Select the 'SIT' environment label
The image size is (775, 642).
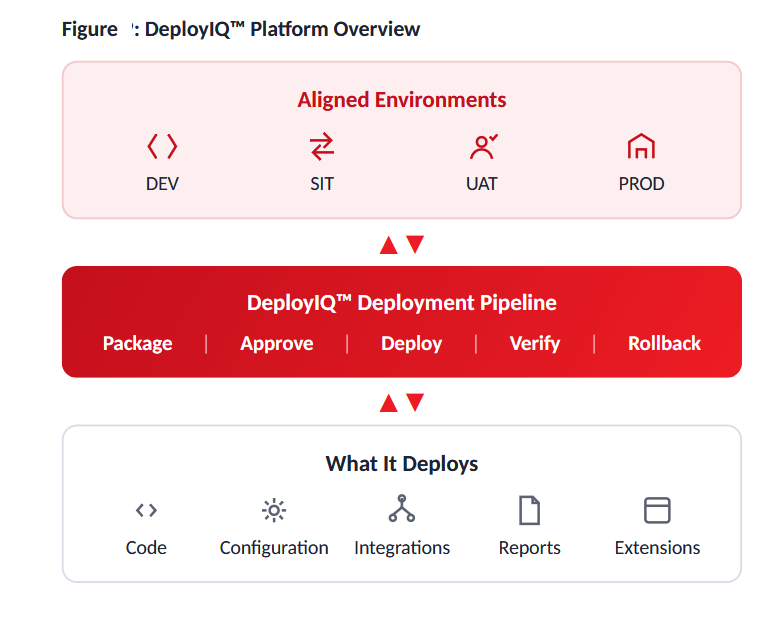click(322, 184)
